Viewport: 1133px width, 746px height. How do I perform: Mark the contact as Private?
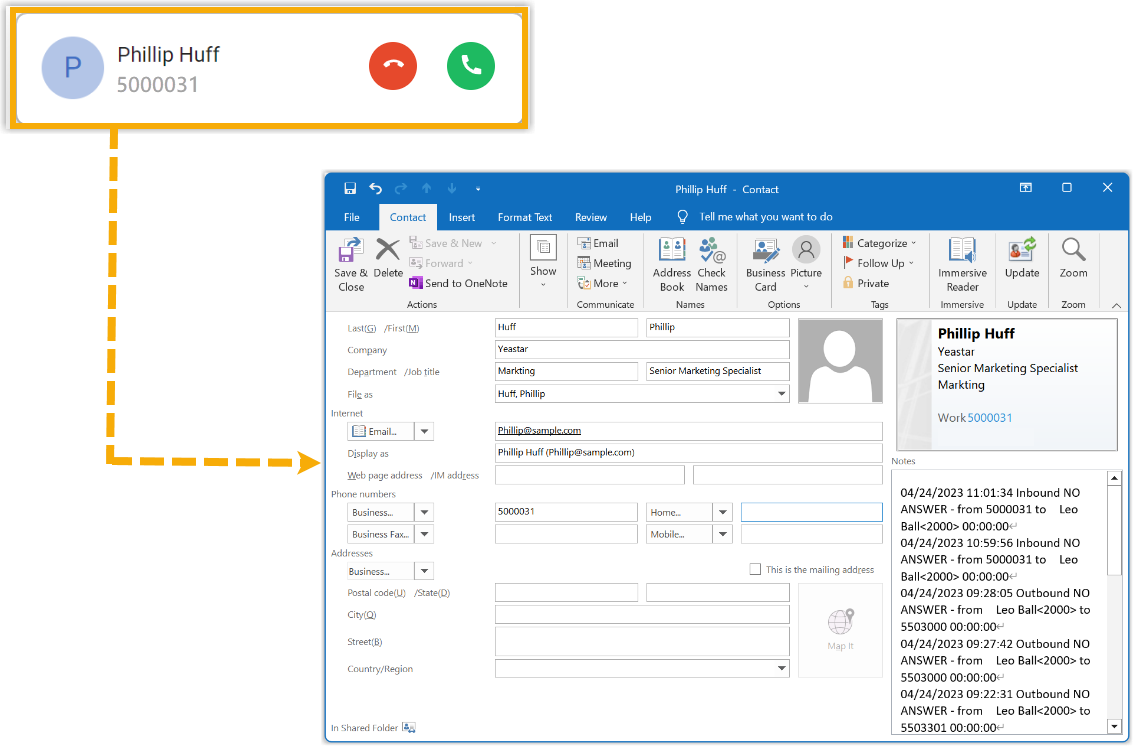tap(866, 283)
